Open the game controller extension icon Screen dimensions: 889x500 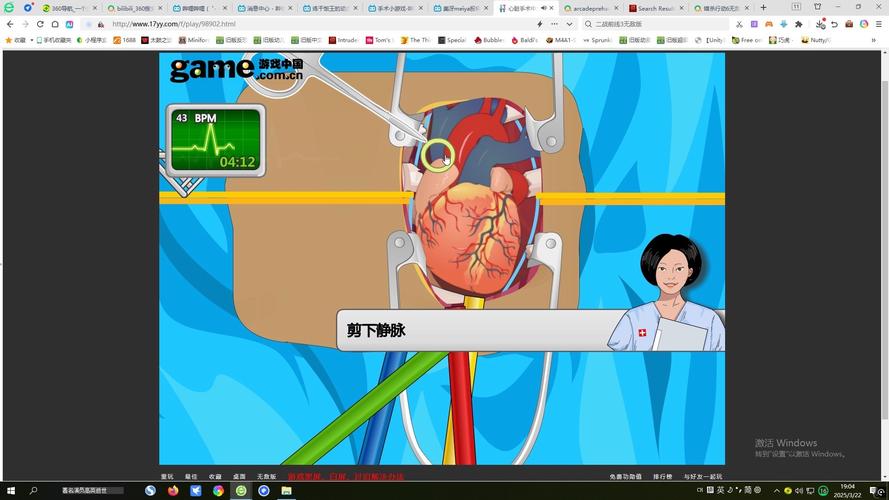[769, 24]
